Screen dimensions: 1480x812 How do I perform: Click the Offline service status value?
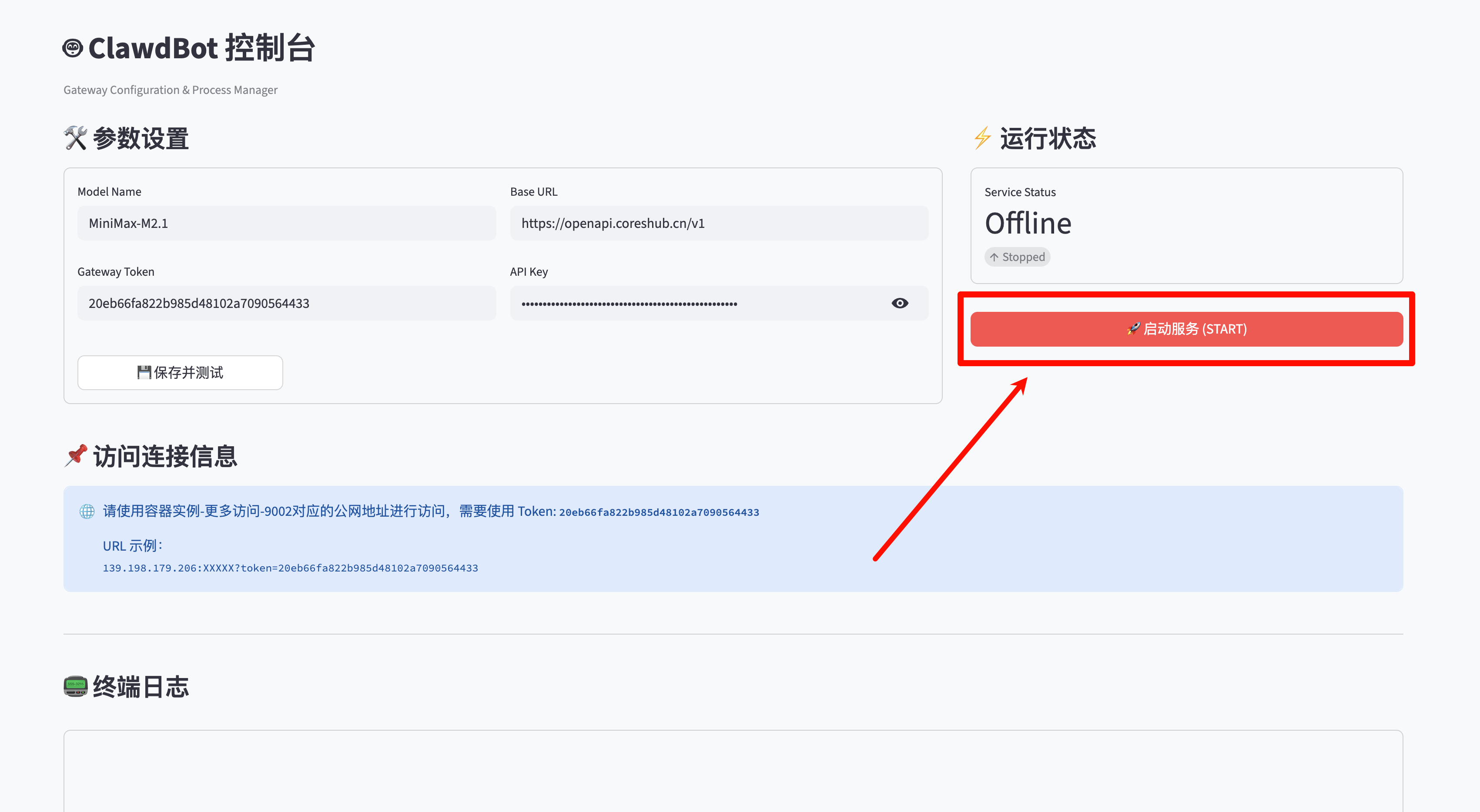coord(1028,224)
